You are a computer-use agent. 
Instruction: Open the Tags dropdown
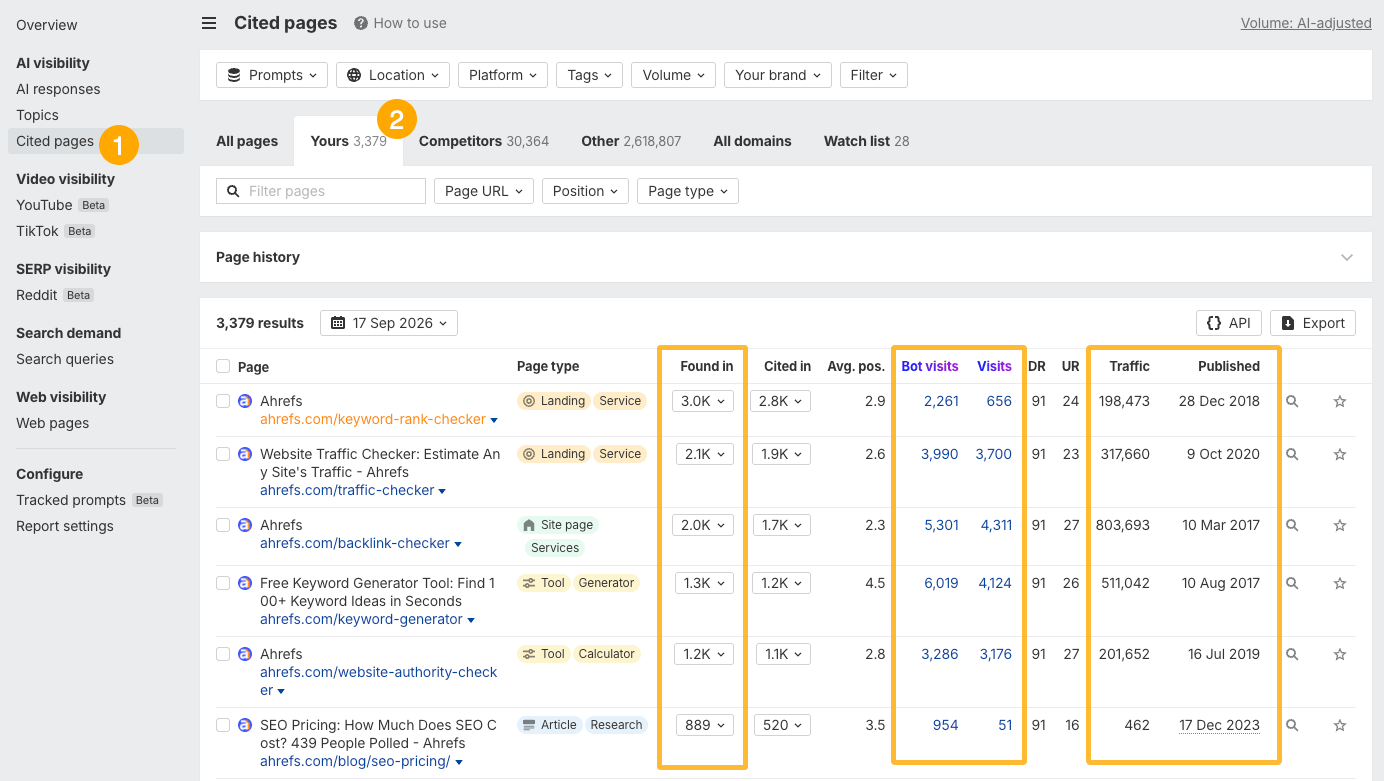point(590,75)
